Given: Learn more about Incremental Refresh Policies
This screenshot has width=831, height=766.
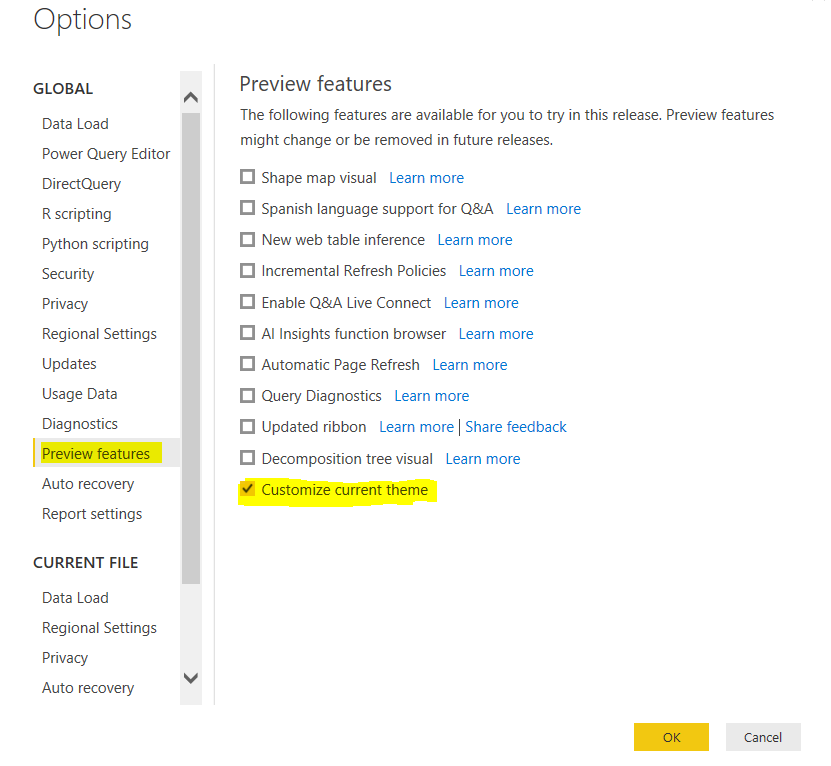Looking at the screenshot, I should pos(496,271).
